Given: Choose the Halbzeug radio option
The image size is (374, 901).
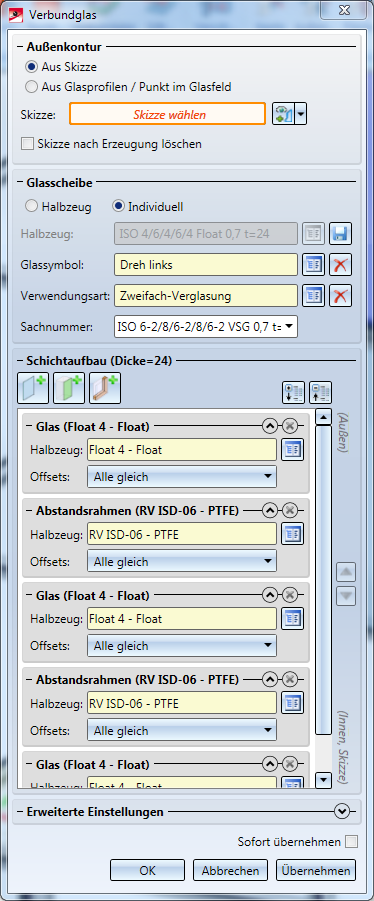Looking at the screenshot, I should pos(59,206).
